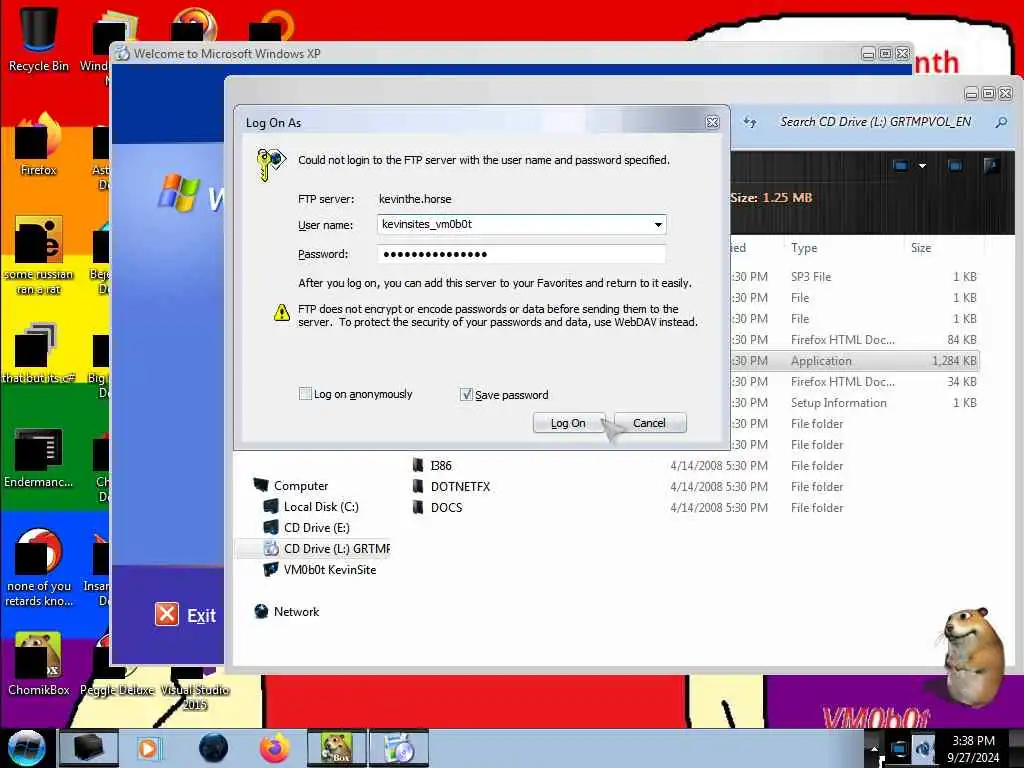Screen dimensions: 1024x768
Task: Open the Visual Studio 2015 desktop icon
Action: tap(195, 689)
